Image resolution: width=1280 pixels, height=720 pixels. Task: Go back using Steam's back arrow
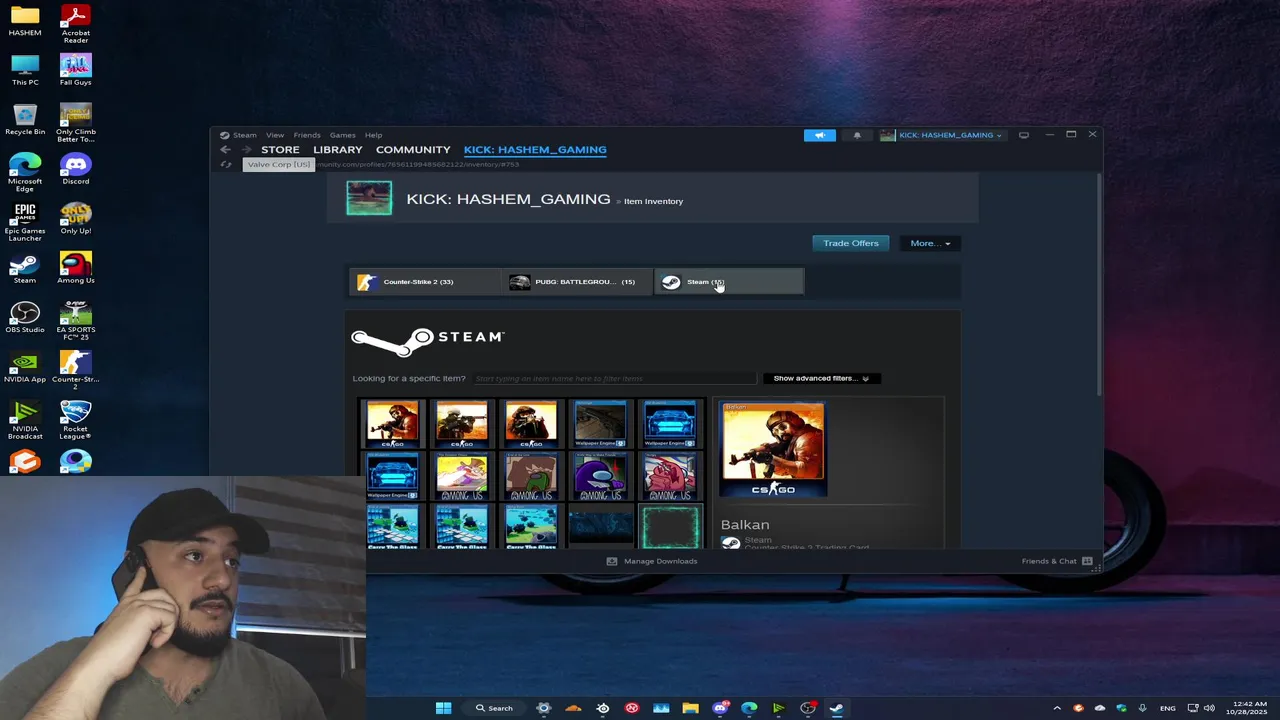pos(225,150)
